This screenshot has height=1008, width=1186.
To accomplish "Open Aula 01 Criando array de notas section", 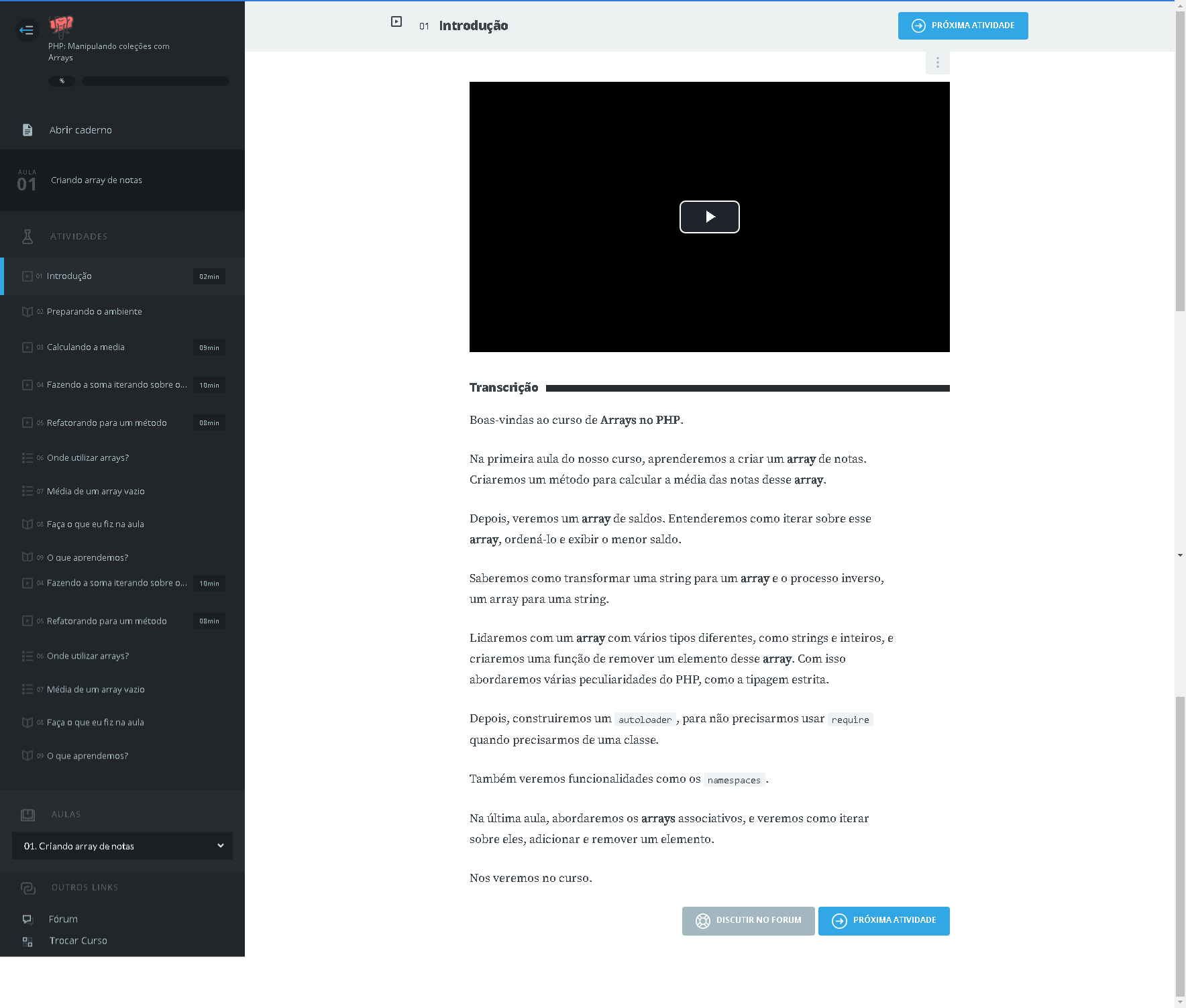I will tap(97, 180).
